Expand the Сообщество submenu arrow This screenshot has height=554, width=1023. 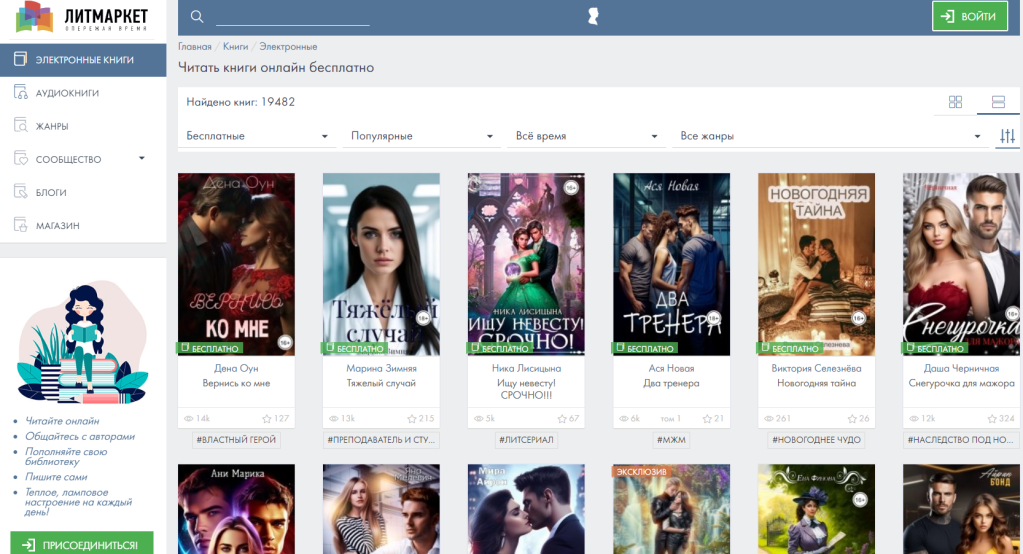[141, 158]
